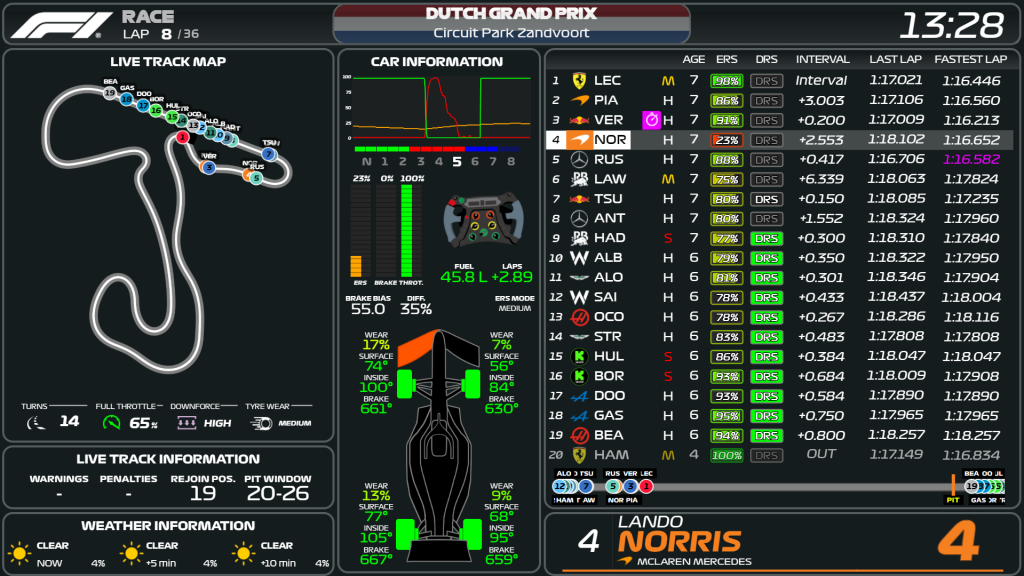Click the grey DRS indicator for NOR

pyautogui.click(x=766, y=140)
